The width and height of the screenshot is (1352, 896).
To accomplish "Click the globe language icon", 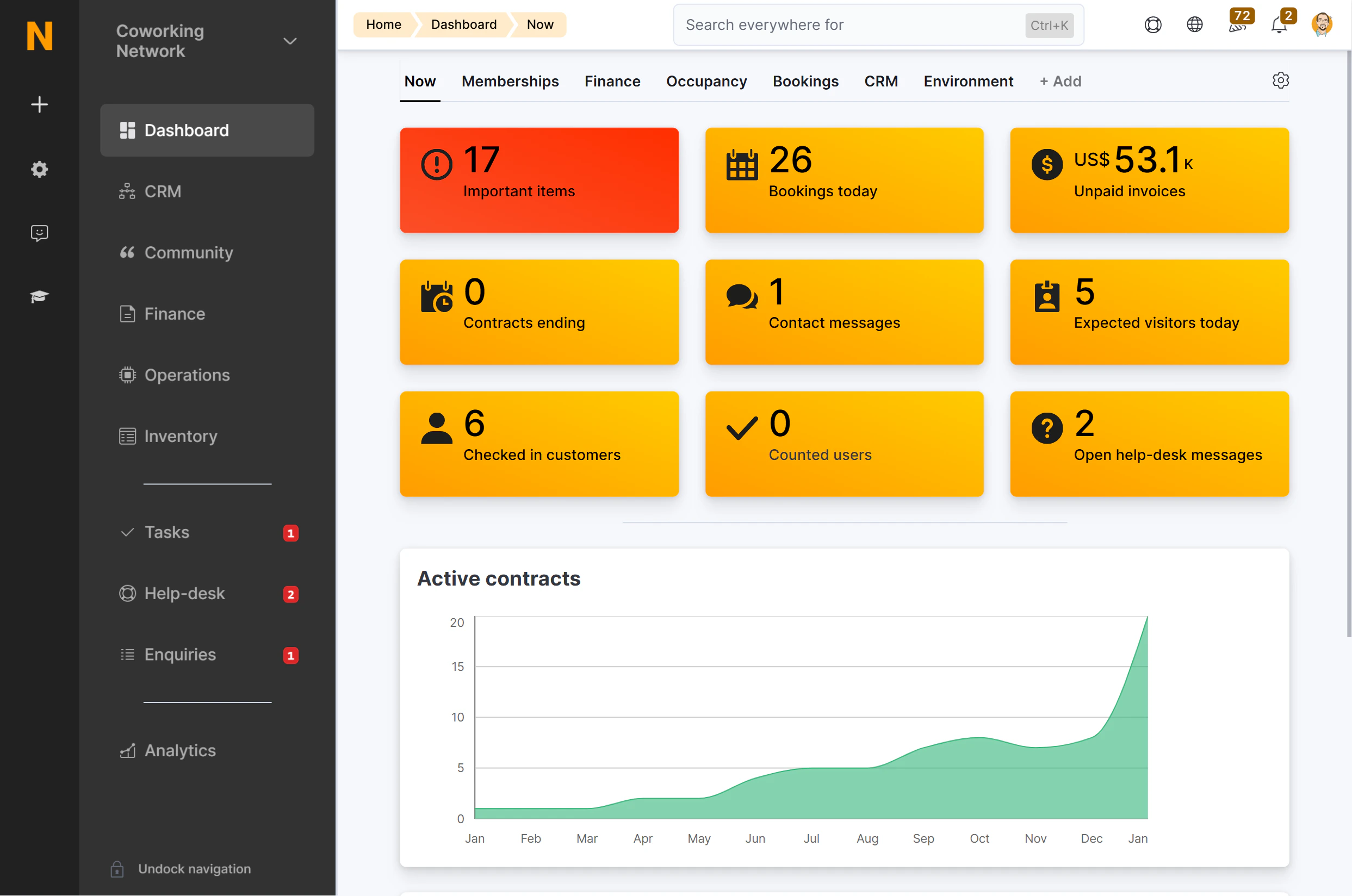I will (x=1194, y=24).
